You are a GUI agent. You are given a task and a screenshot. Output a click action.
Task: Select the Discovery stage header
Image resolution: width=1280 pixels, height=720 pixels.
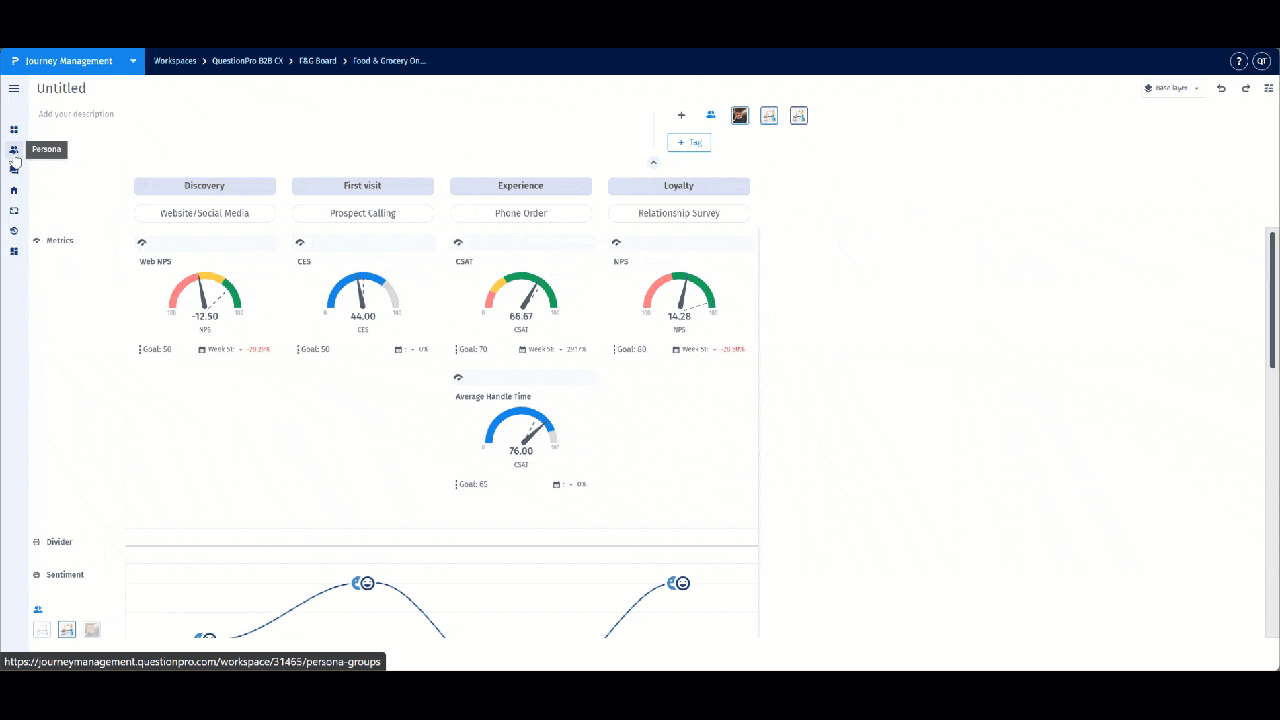click(x=205, y=186)
